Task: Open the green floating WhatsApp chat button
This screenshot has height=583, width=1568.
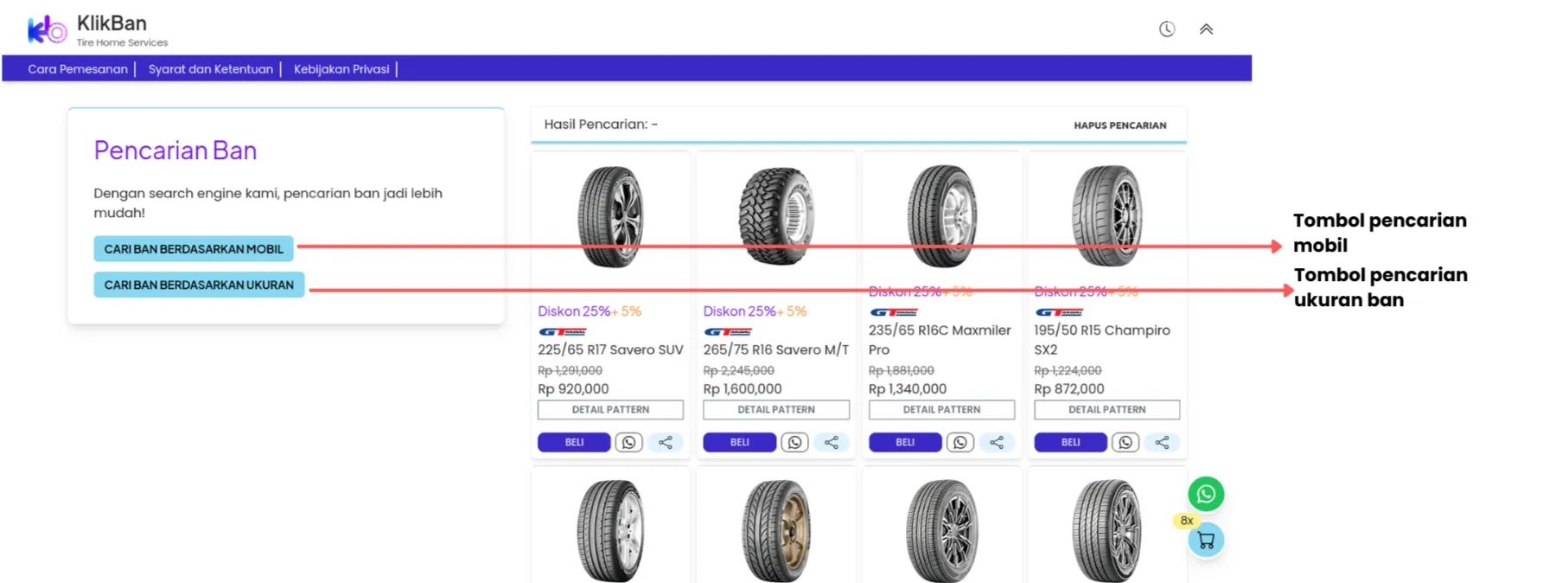Action: tap(1205, 494)
